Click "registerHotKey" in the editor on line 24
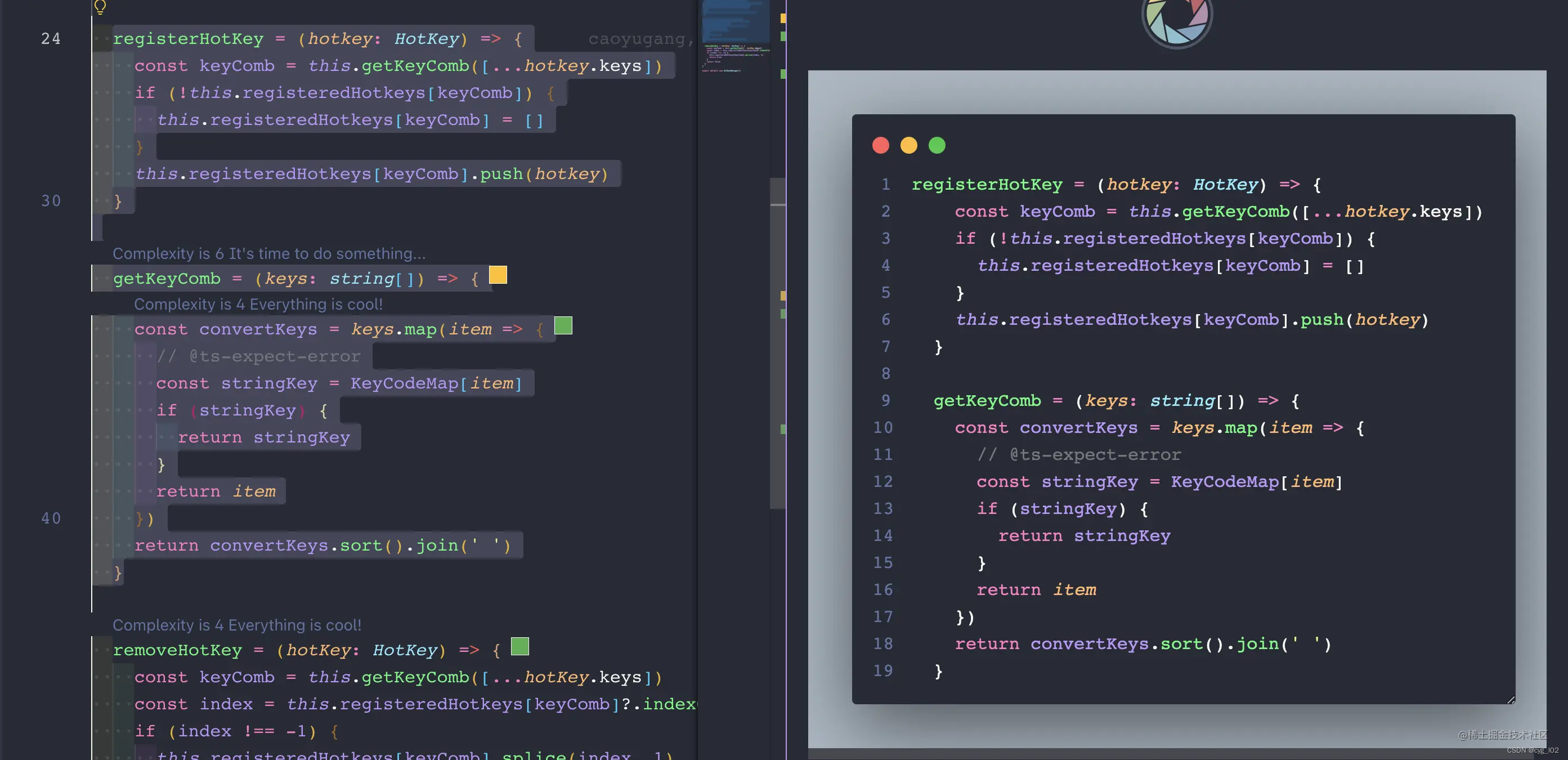The width and height of the screenshot is (1568, 760). click(188, 39)
